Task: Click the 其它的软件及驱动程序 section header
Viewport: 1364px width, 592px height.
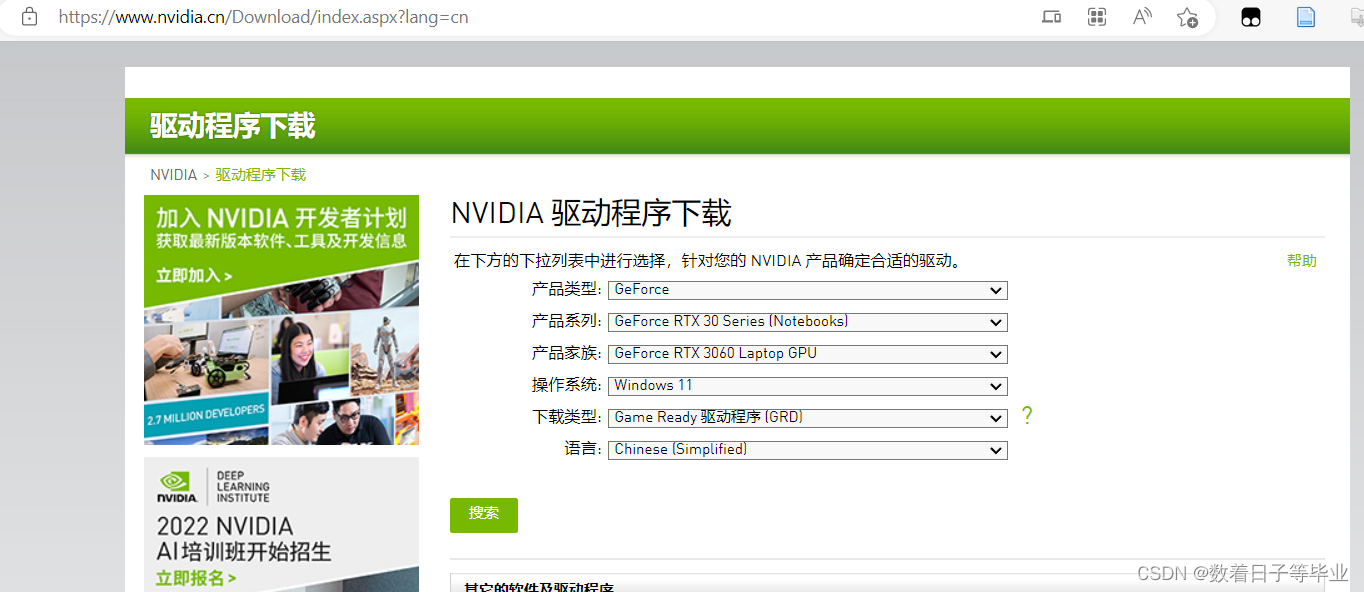Action: [539, 586]
